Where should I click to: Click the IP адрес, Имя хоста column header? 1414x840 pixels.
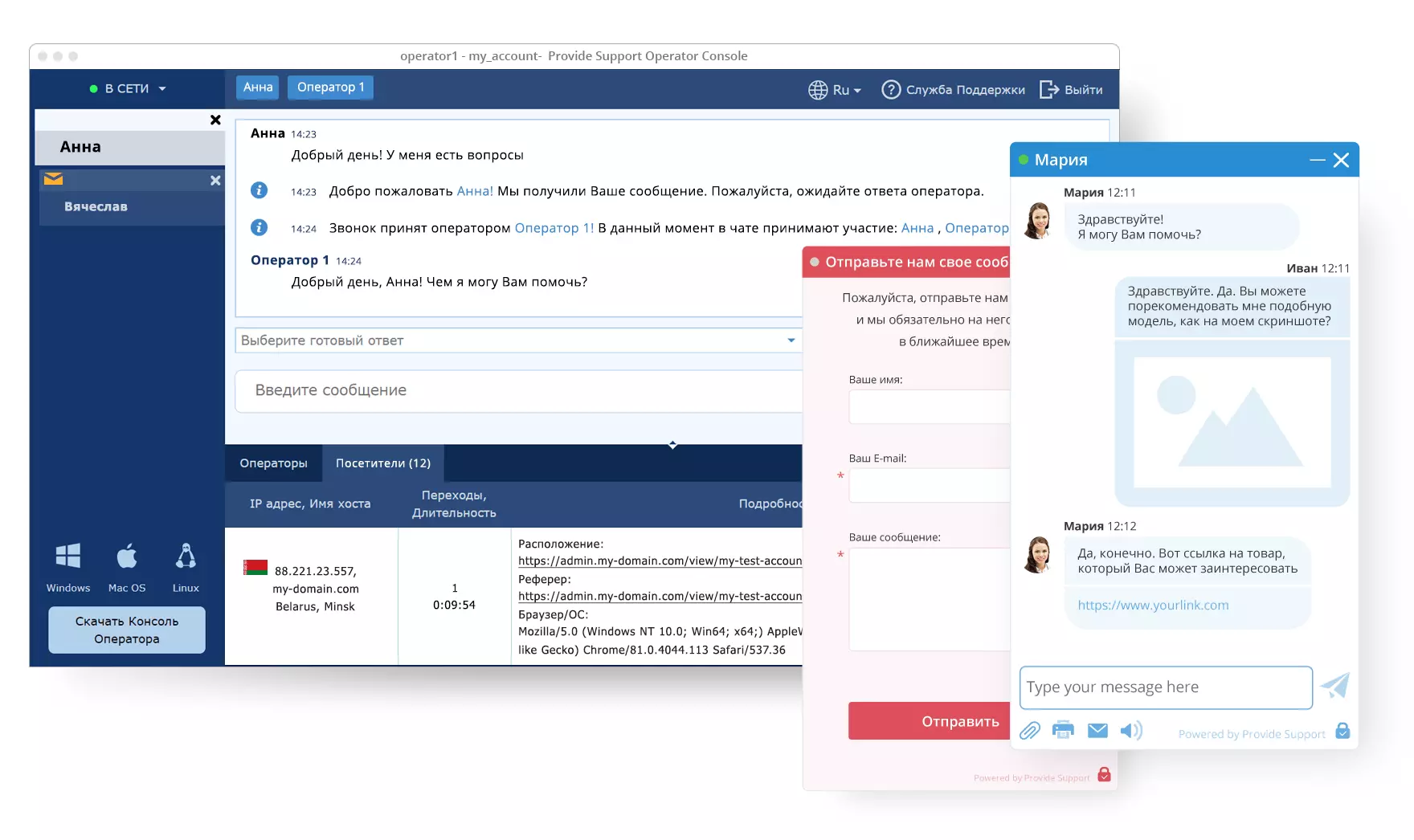pos(310,504)
